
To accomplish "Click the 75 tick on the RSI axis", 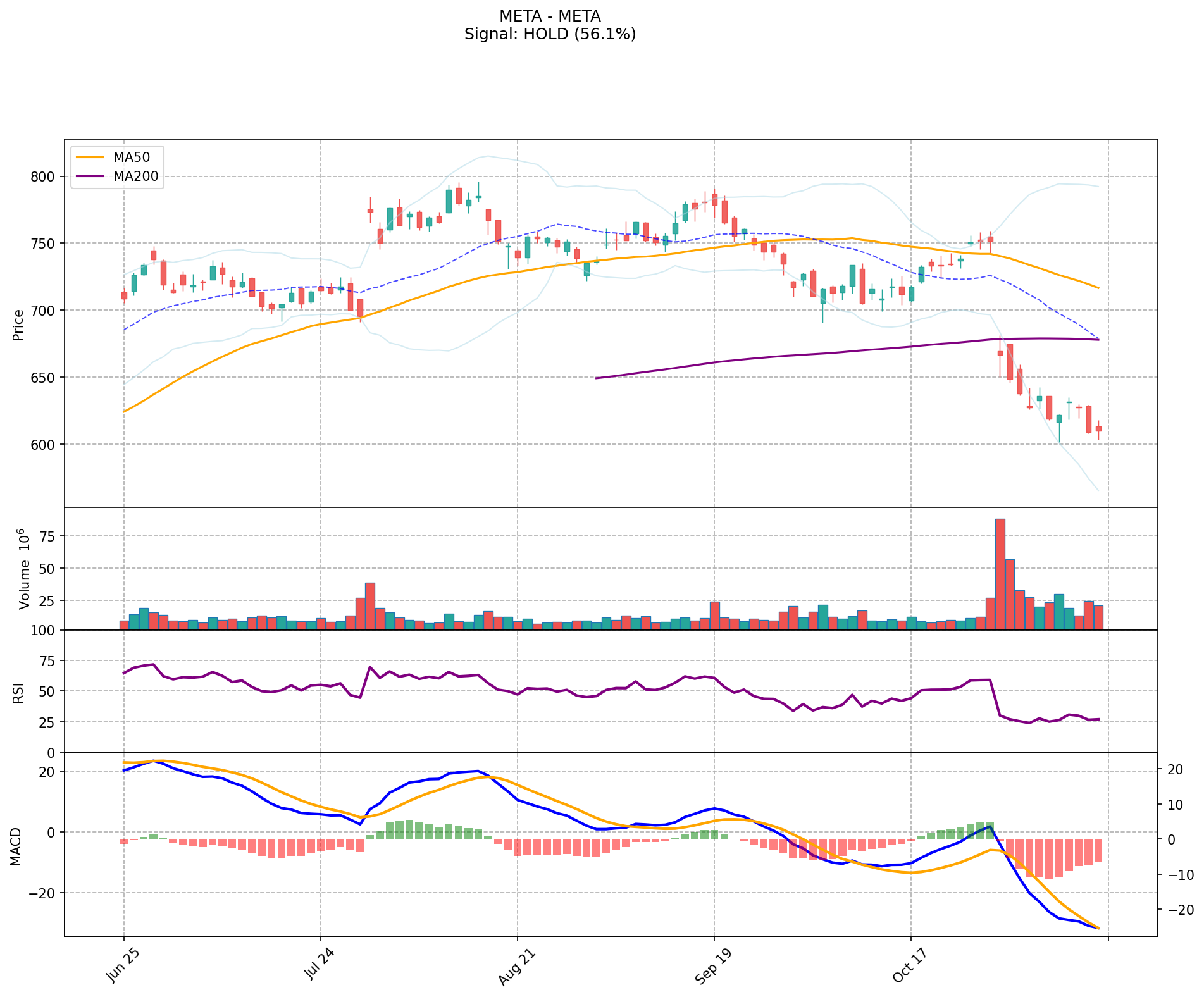I will pos(47,661).
